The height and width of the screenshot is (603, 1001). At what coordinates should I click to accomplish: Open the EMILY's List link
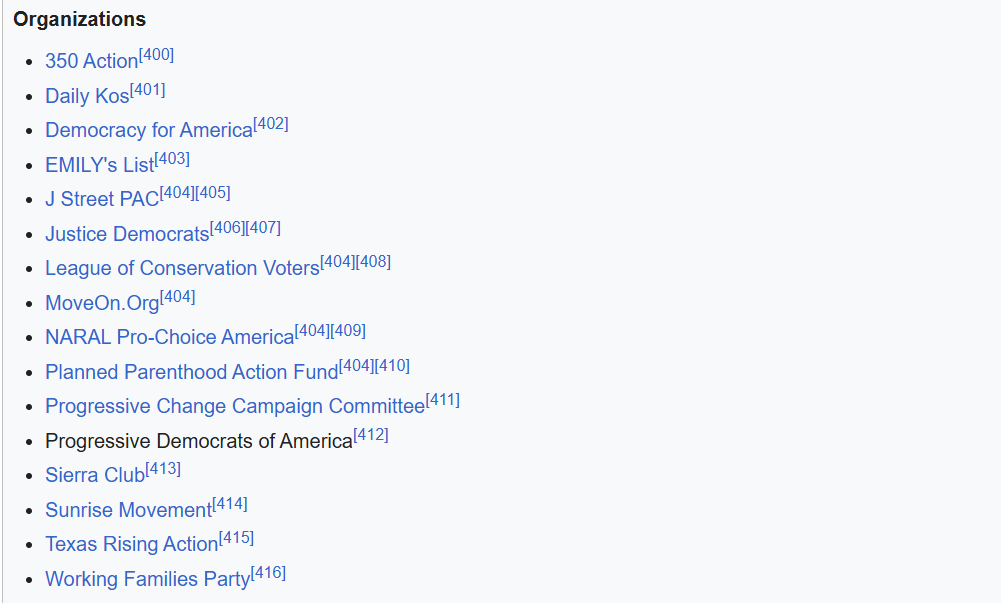(x=100, y=165)
